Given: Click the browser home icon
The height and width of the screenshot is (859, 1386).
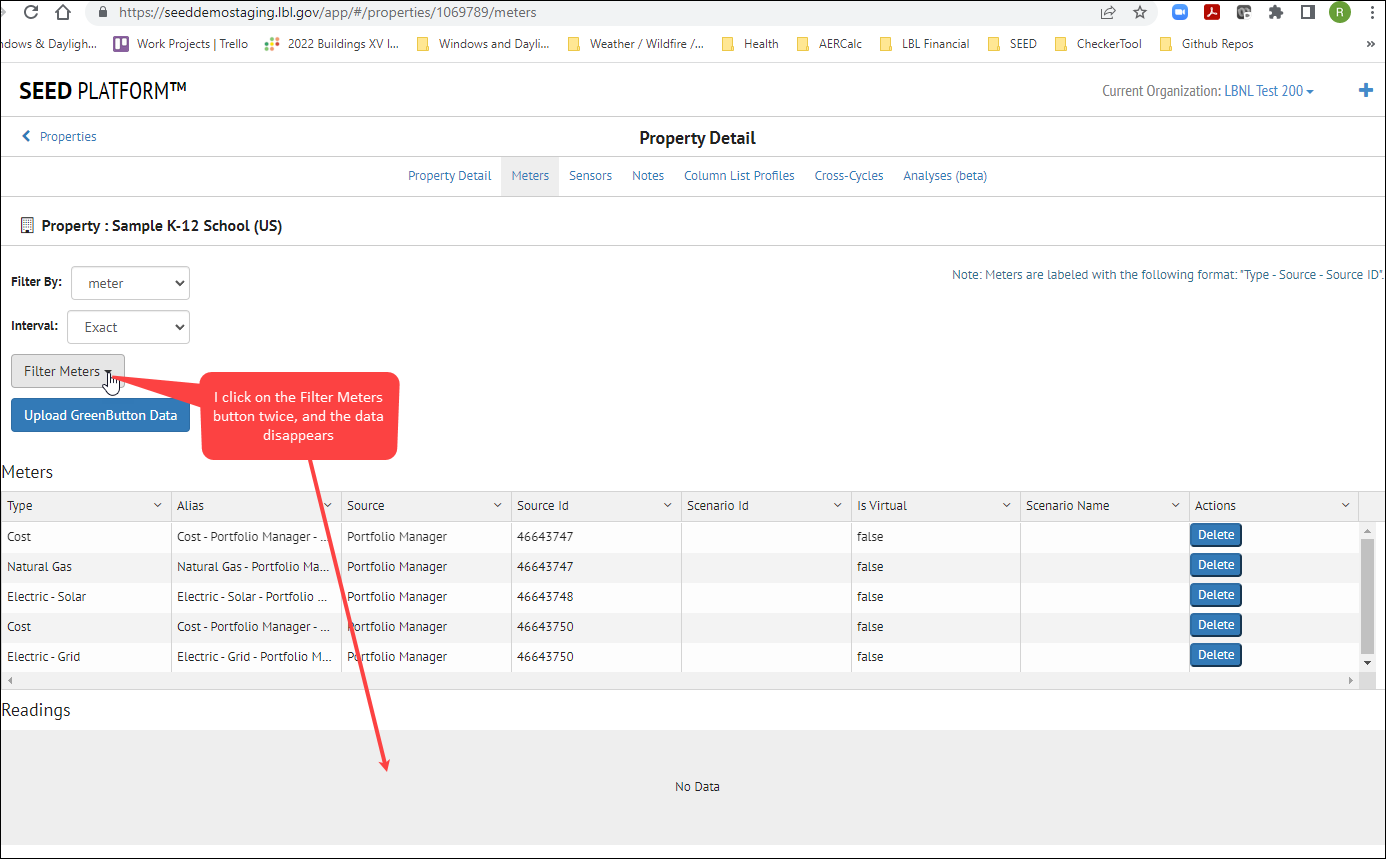Looking at the screenshot, I should (x=63, y=12).
